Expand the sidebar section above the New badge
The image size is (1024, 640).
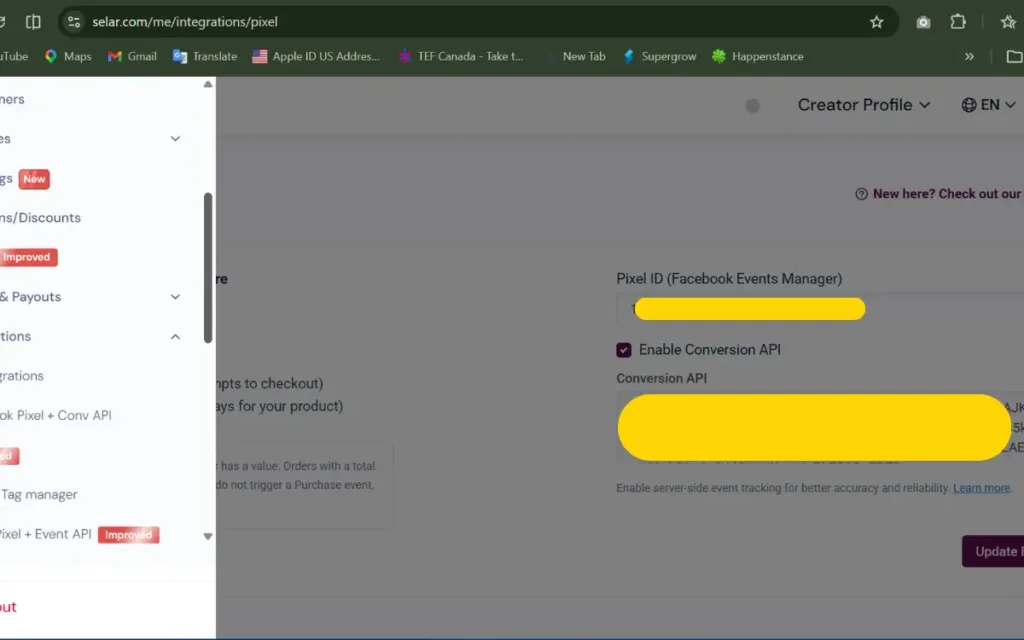175,138
